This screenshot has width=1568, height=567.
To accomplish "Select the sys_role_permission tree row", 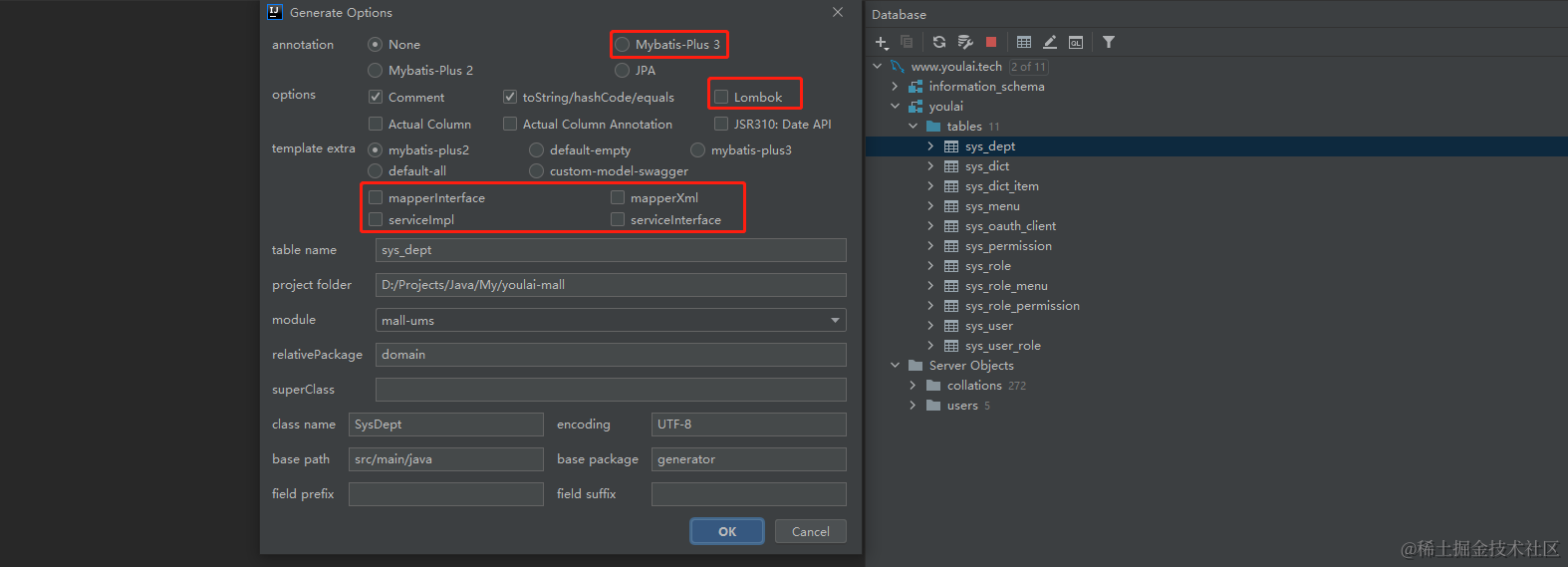I will point(1216,306).
